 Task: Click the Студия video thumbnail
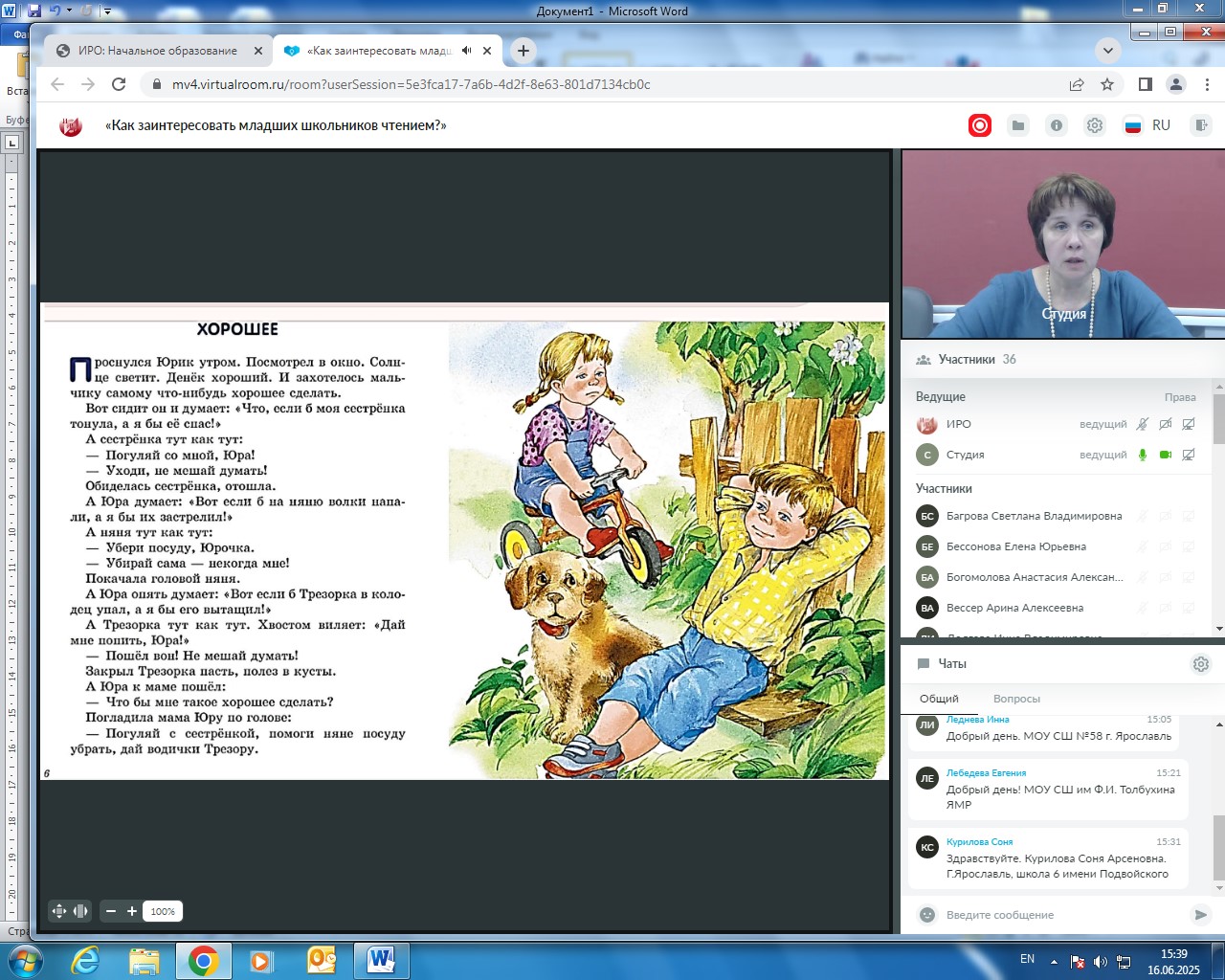coord(1062,244)
